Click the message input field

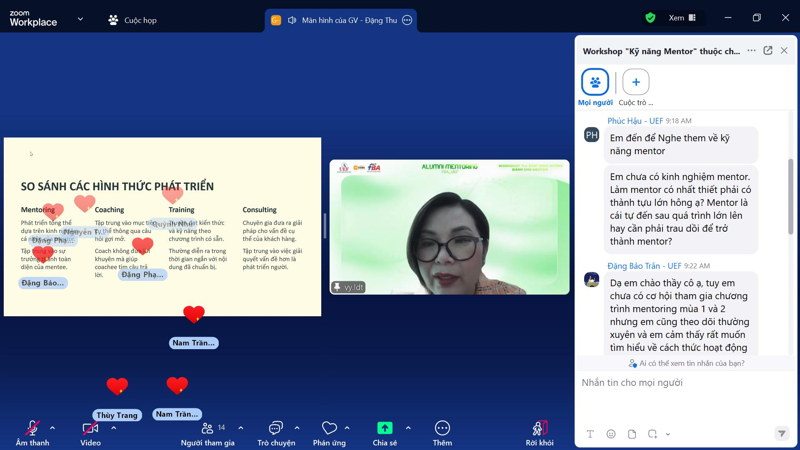[680, 383]
